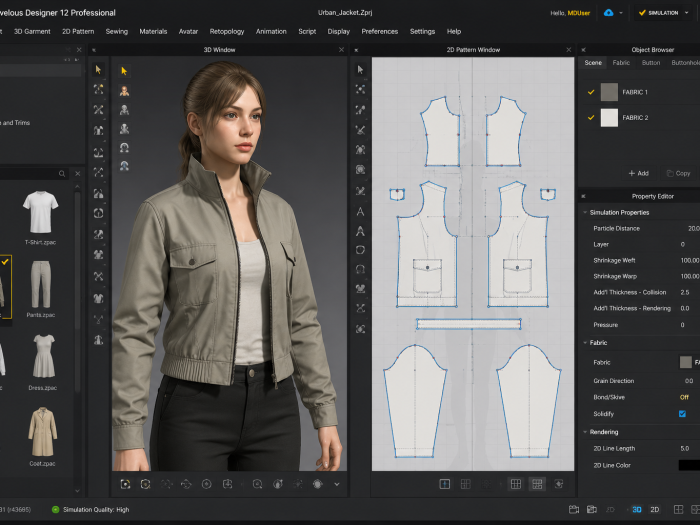Click the FABRIC 1 gray color swatch
700x525 pixels.
[609, 92]
